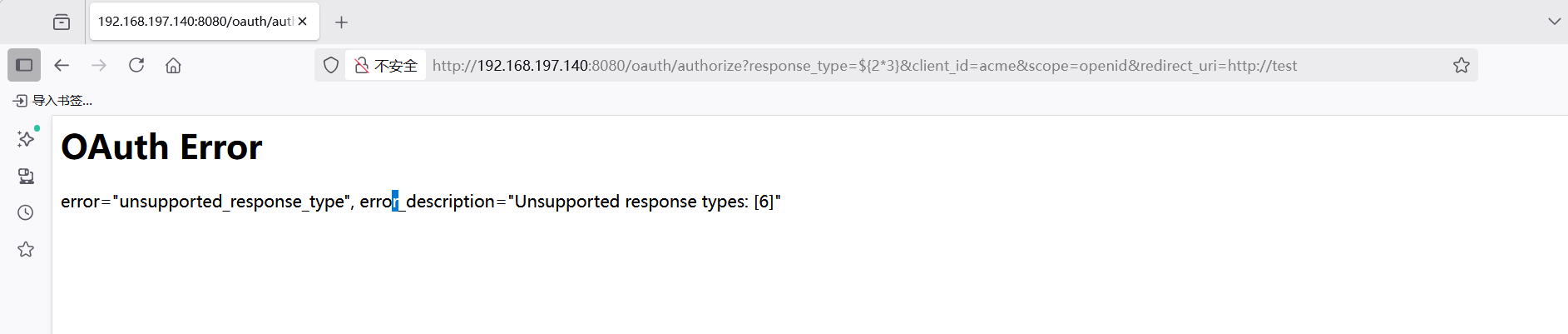Select the 192.168.197.140:8080/oauth tab
The image size is (1568, 334).
(x=195, y=22)
